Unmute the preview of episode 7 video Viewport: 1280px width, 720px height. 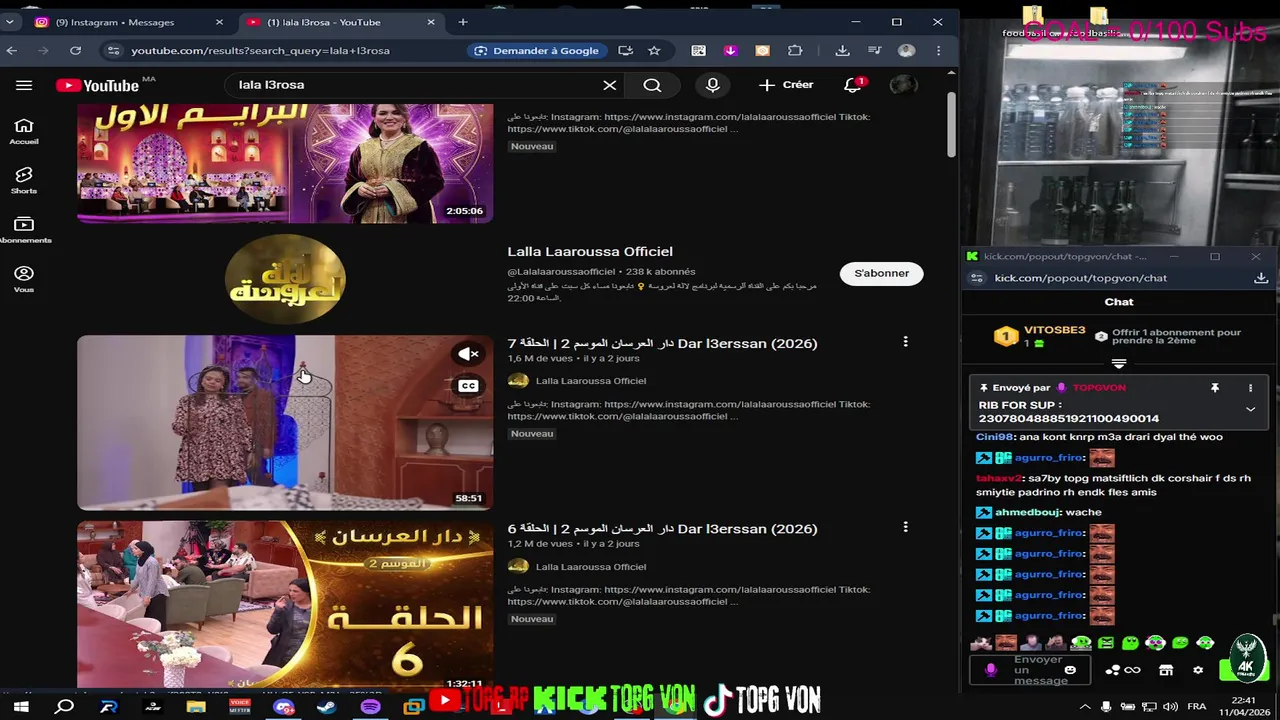468,354
